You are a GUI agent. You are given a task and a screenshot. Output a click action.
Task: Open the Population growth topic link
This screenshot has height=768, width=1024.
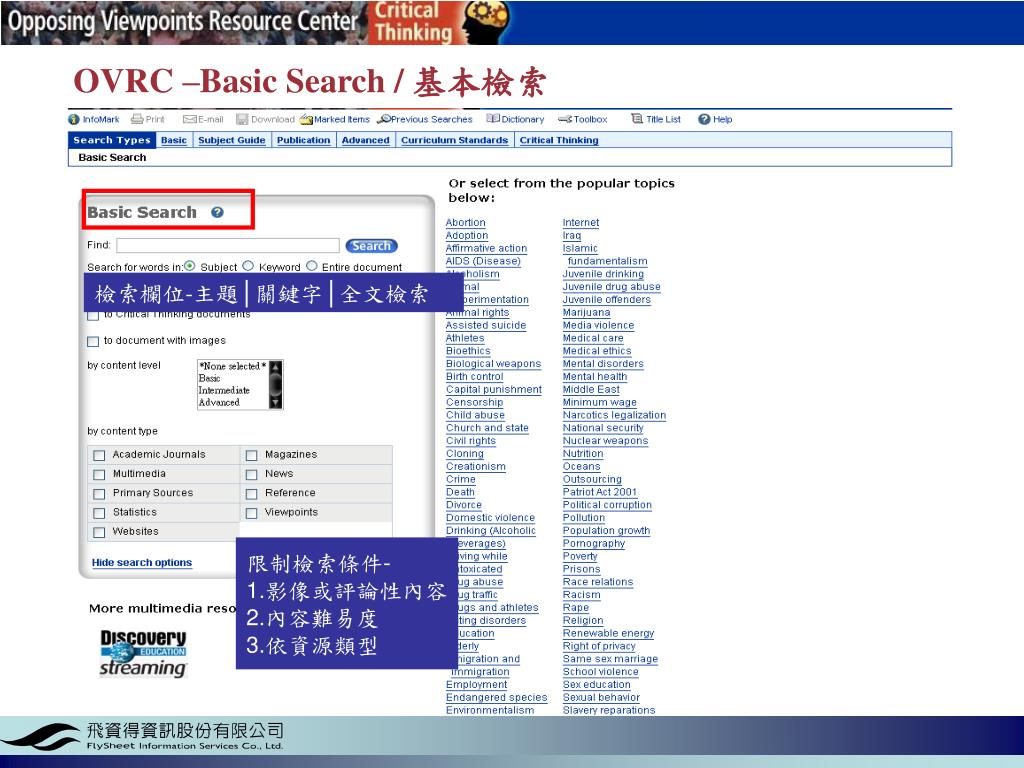606,530
